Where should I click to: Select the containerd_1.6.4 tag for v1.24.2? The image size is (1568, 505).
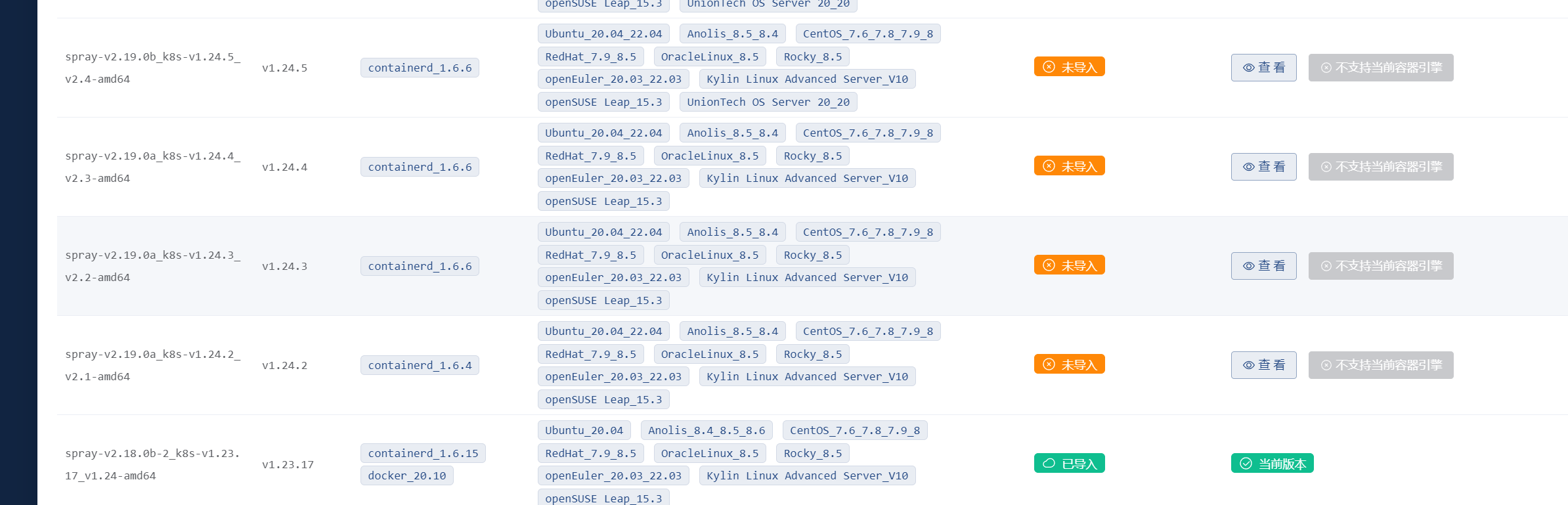click(420, 365)
